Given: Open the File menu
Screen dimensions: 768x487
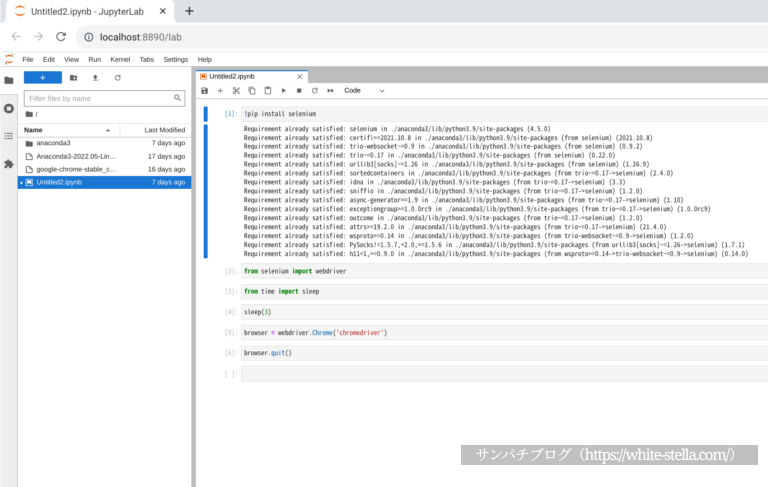Looking at the screenshot, I should pos(28,59).
